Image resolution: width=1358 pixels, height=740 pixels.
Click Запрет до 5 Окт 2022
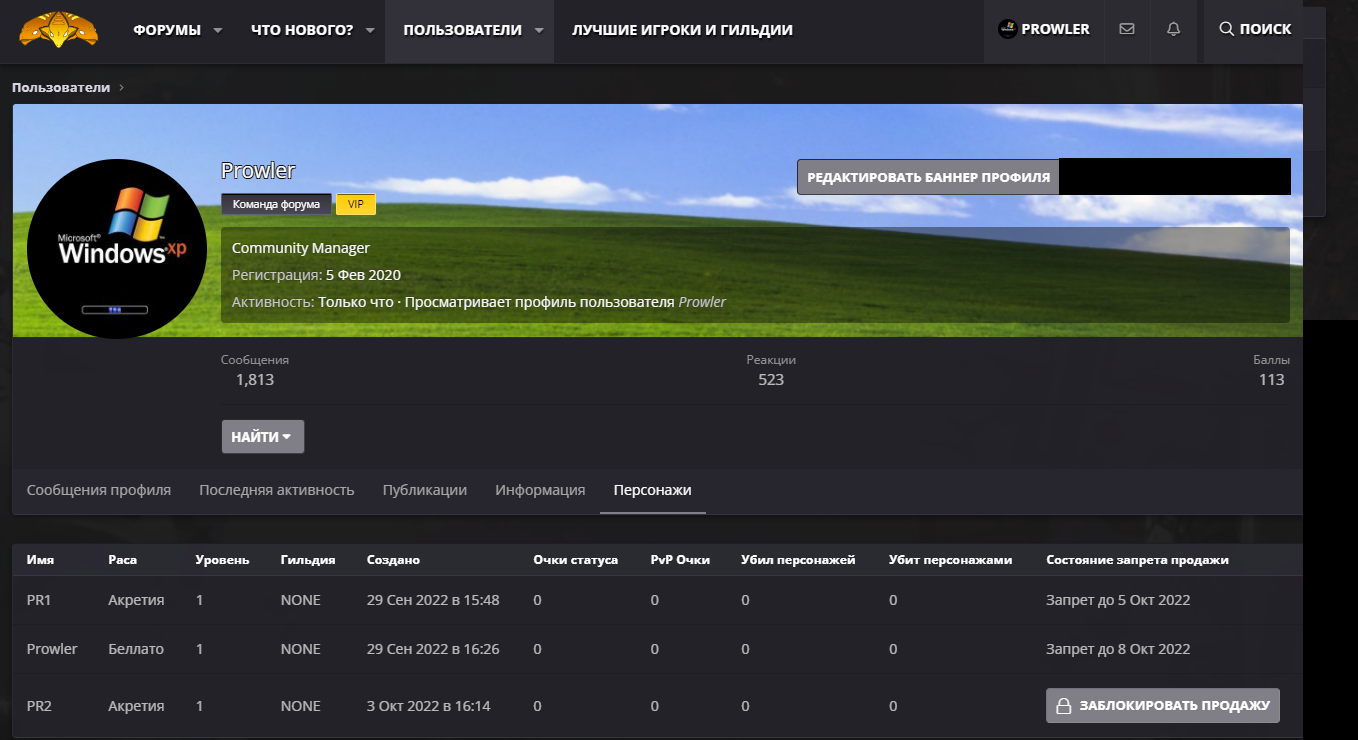pos(1118,600)
